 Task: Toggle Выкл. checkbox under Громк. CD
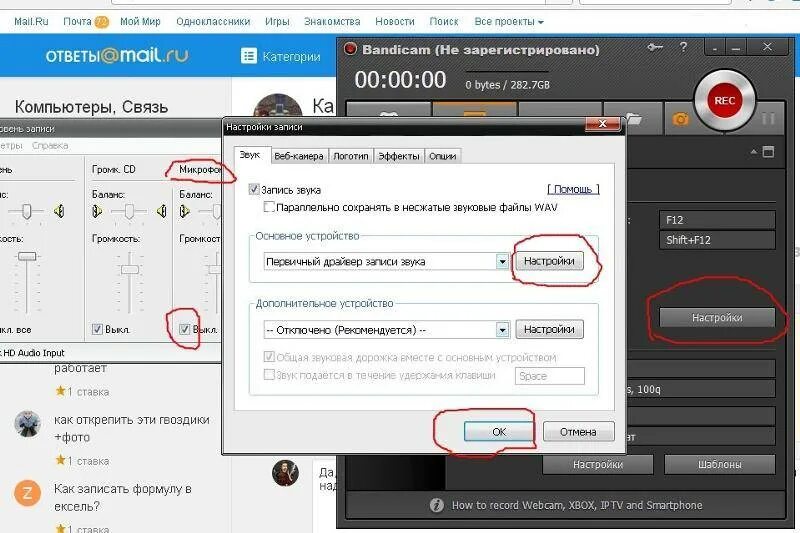97,329
